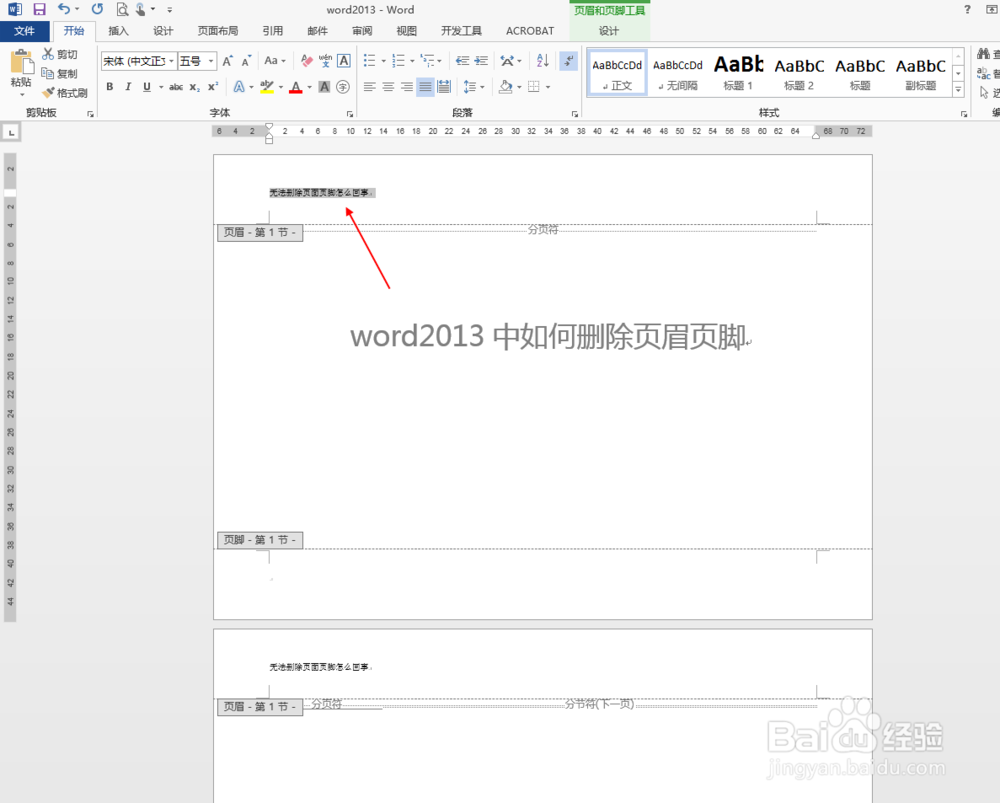Toggle center alignment

(388, 87)
